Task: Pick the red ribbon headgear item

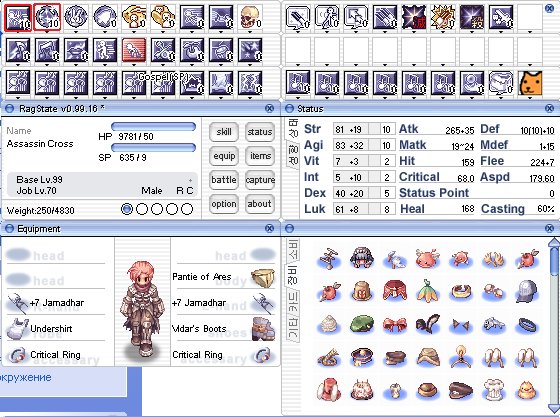Action: coord(394,325)
